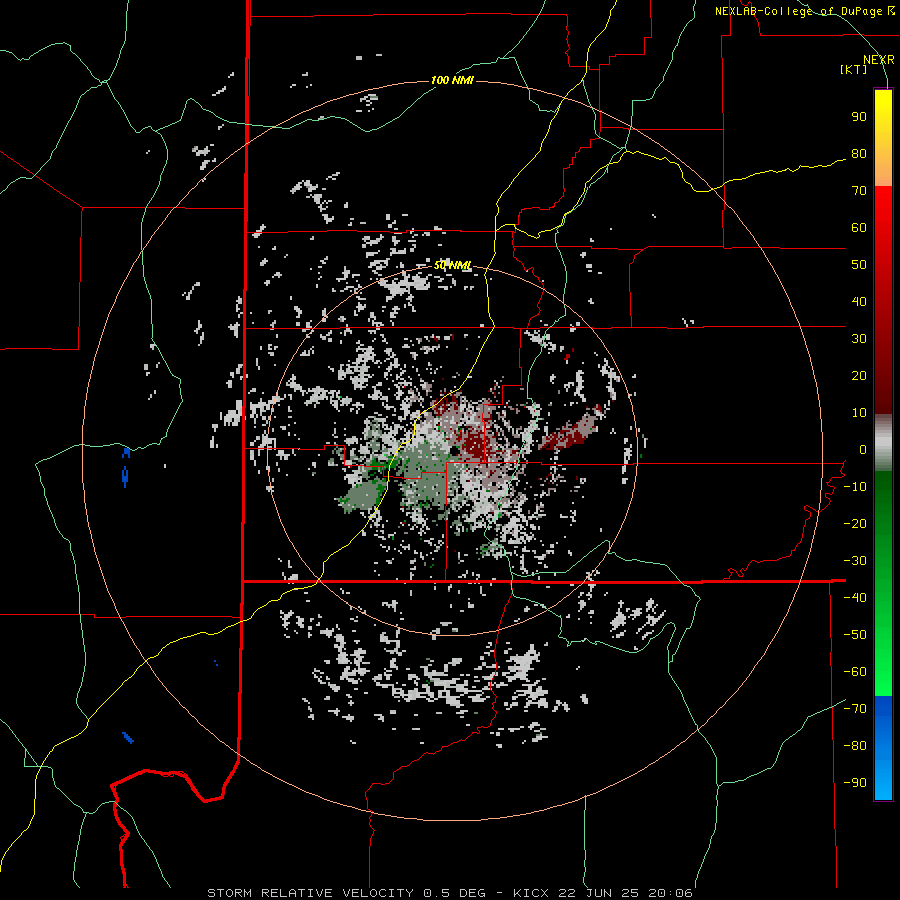Click the -90 value on velocity scale
The height and width of the screenshot is (900, 900).
click(855, 783)
